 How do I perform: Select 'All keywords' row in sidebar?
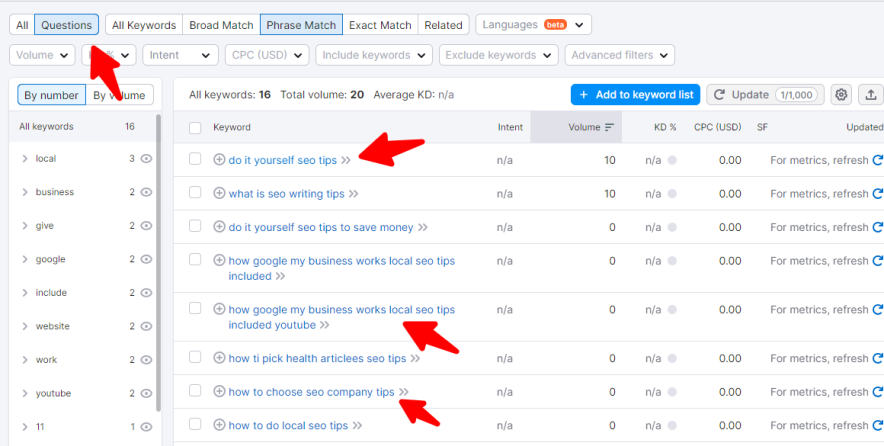click(x=82, y=127)
